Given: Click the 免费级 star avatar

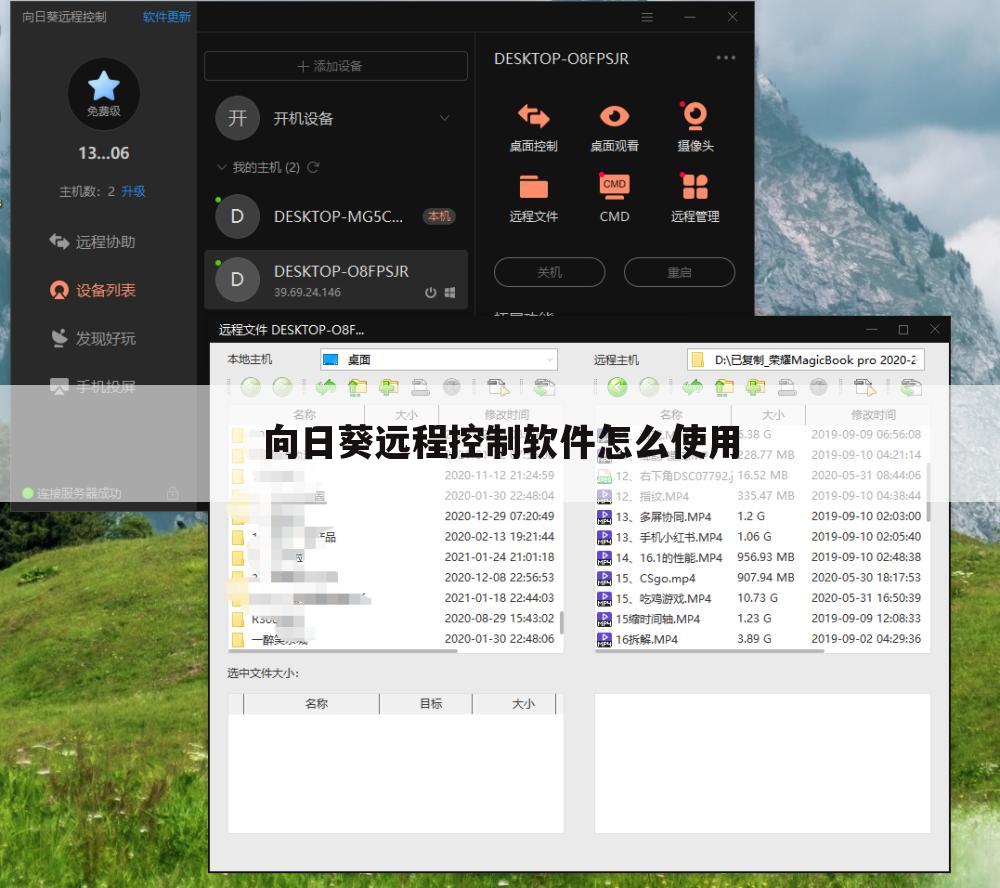Looking at the screenshot, I should click(x=103, y=93).
